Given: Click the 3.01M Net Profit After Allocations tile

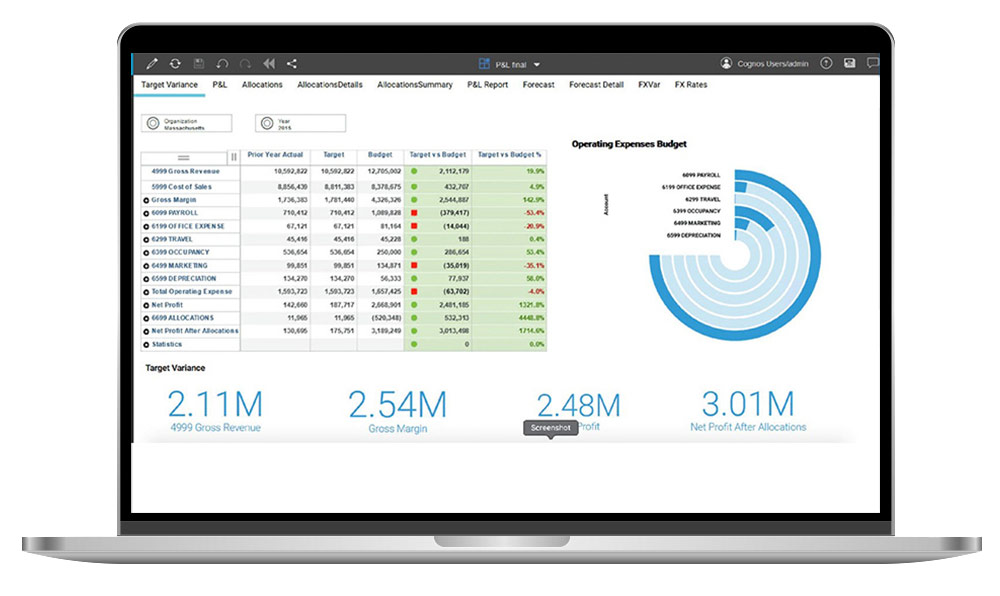Looking at the screenshot, I should pos(748,411).
